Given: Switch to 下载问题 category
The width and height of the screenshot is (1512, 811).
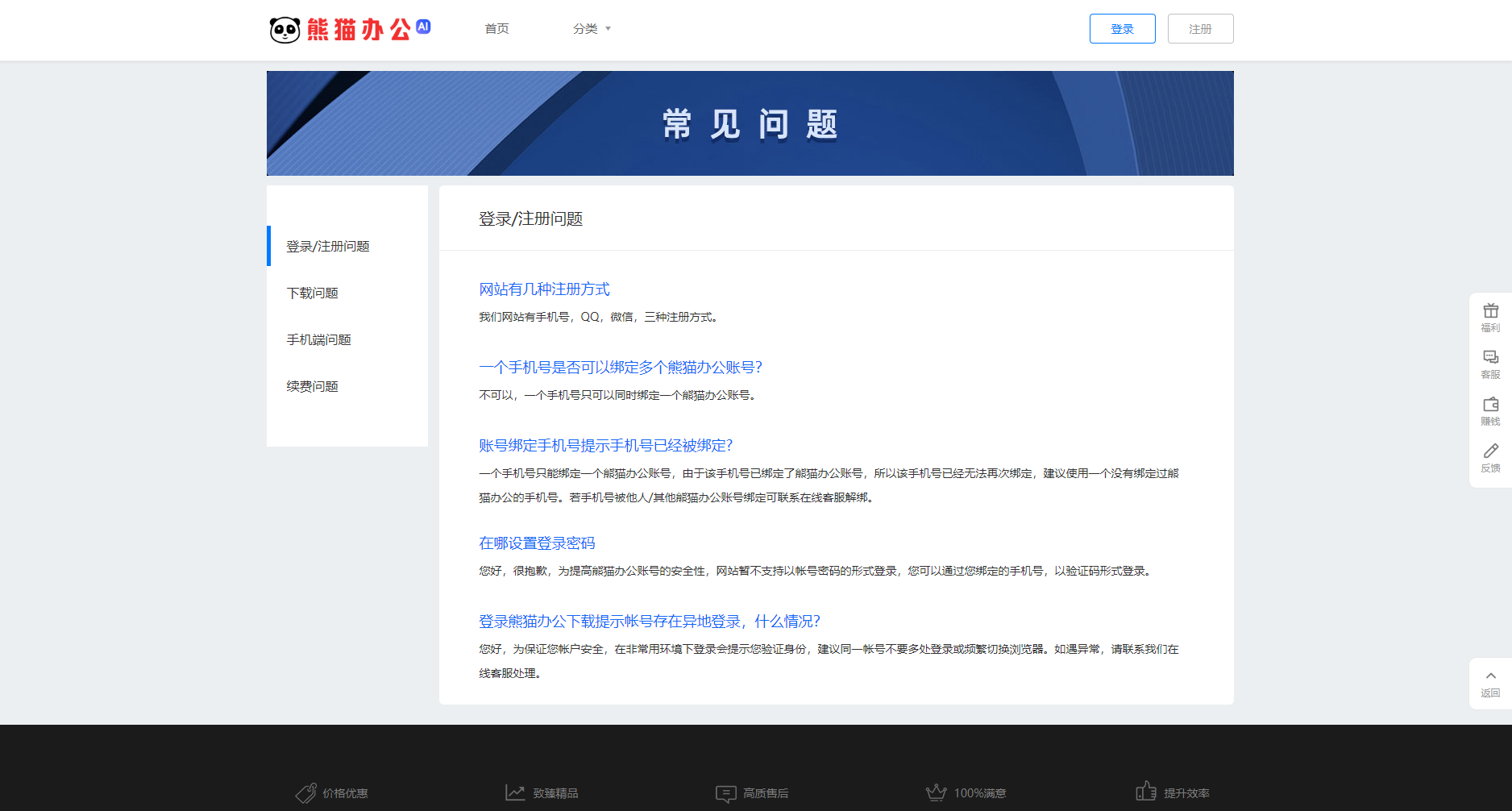Looking at the screenshot, I should pyautogui.click(x=313, y=293).
